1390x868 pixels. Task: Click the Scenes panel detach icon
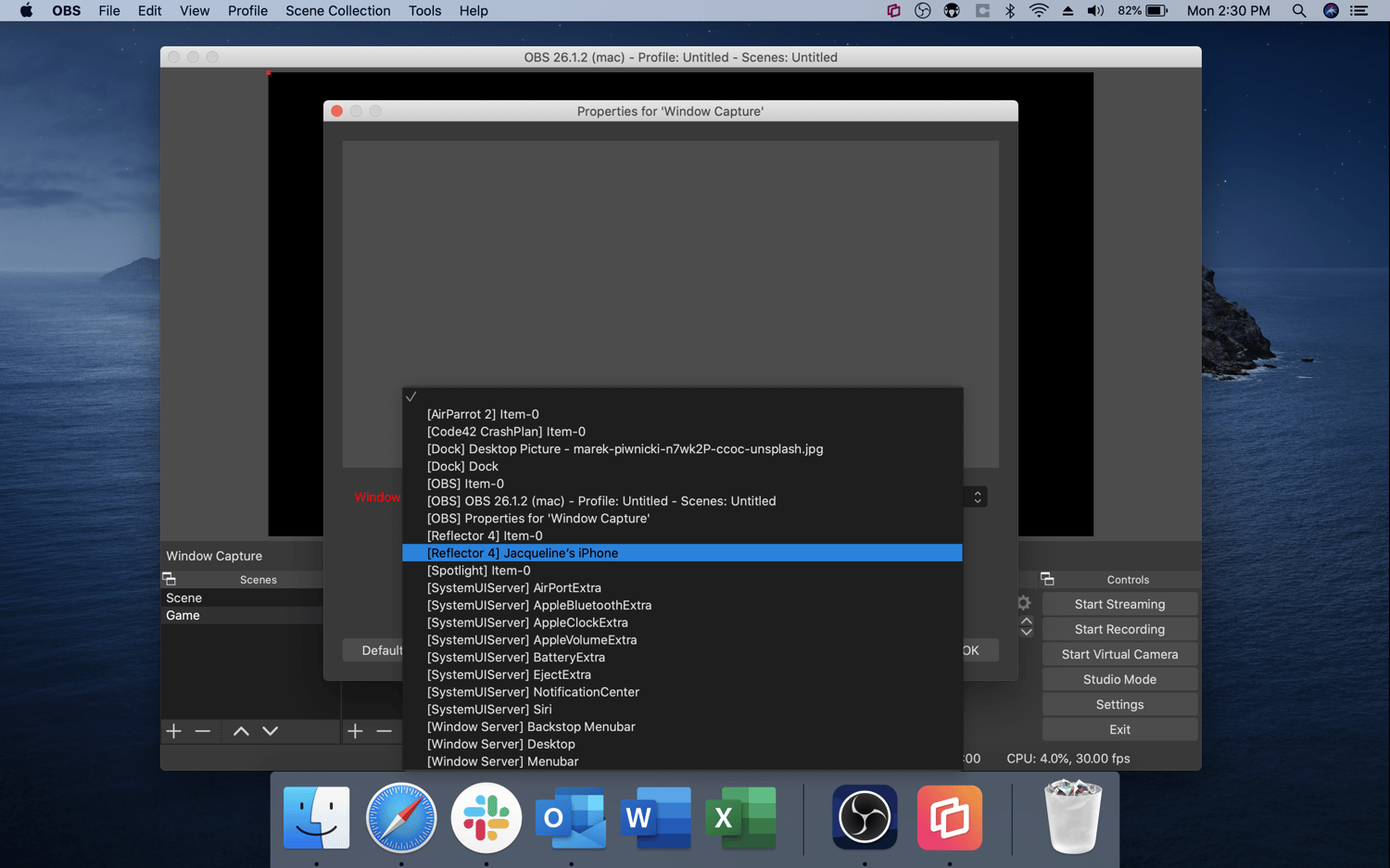[170, 578]
